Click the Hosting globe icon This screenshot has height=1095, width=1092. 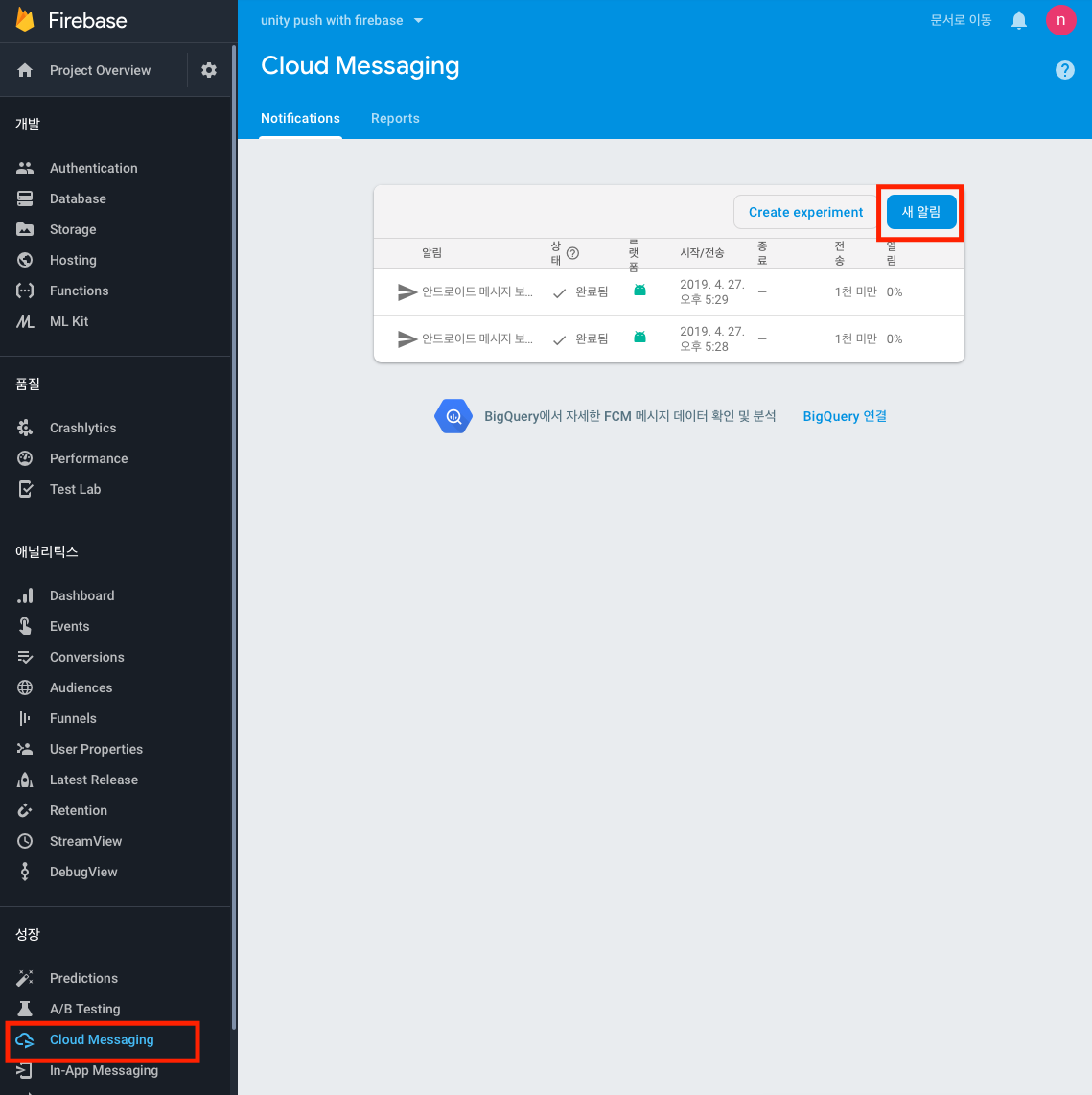tap(25, 260)
